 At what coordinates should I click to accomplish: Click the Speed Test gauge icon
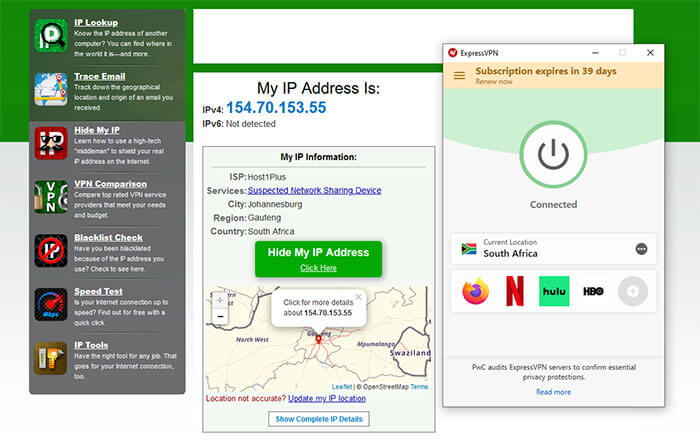tap(51, 304)
